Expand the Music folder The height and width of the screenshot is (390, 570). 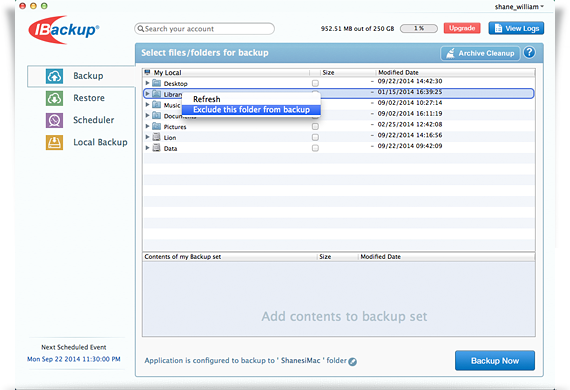[147, 105]
